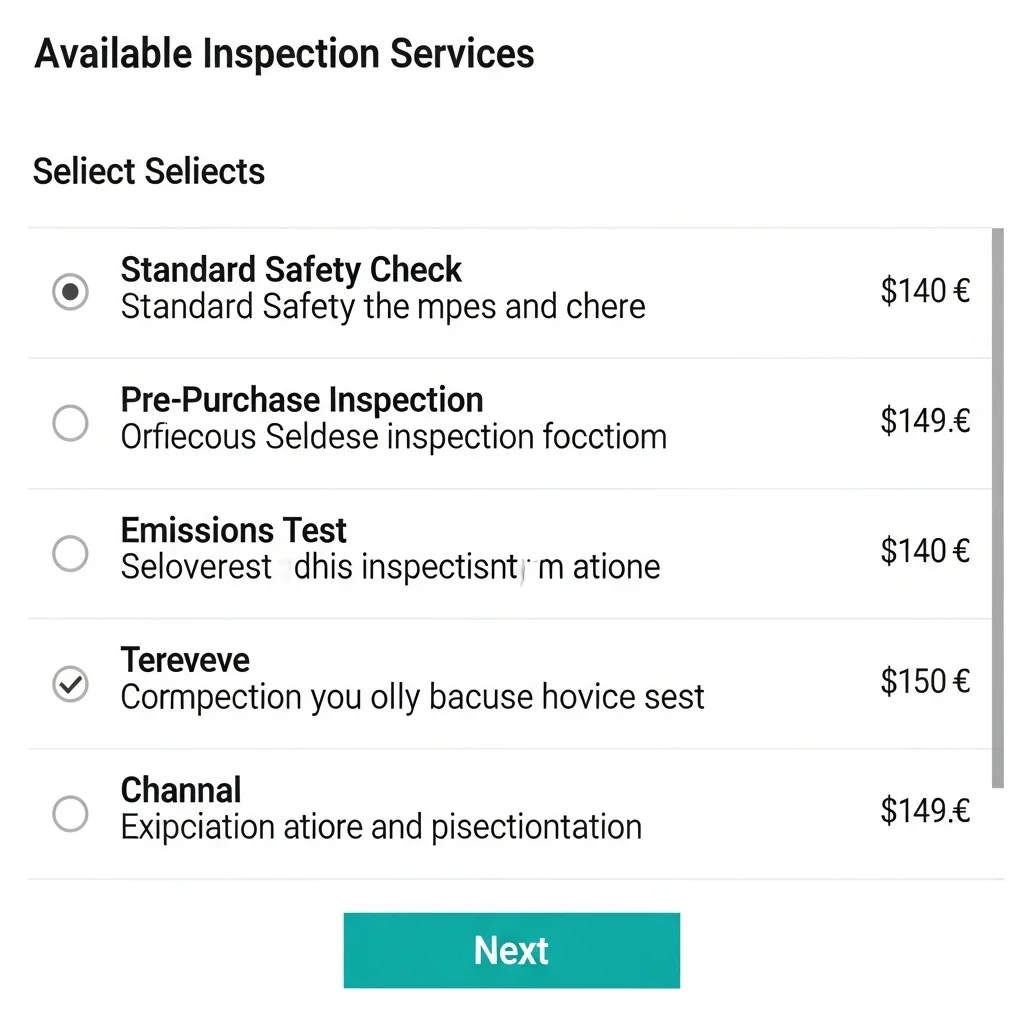
Task: Click the Tereveve service title
Action: point(185,660)
